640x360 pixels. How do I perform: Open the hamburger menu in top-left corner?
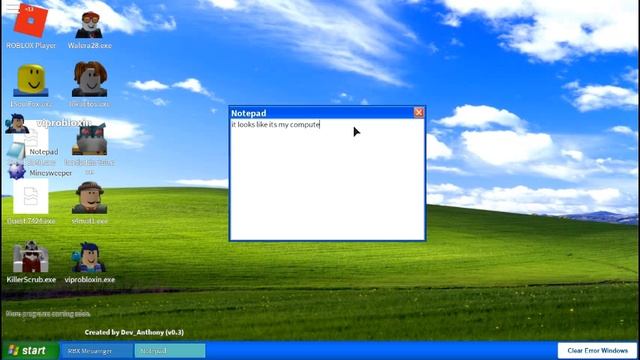tap(12, 7)
